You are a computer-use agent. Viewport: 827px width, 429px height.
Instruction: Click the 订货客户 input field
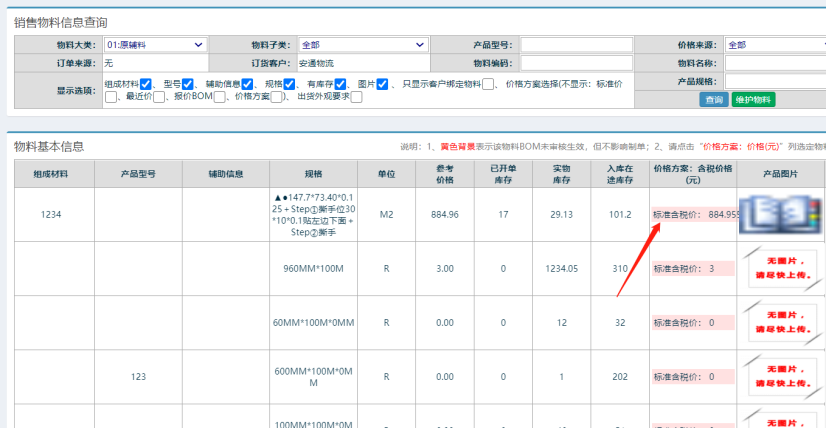tap(362, 63)
